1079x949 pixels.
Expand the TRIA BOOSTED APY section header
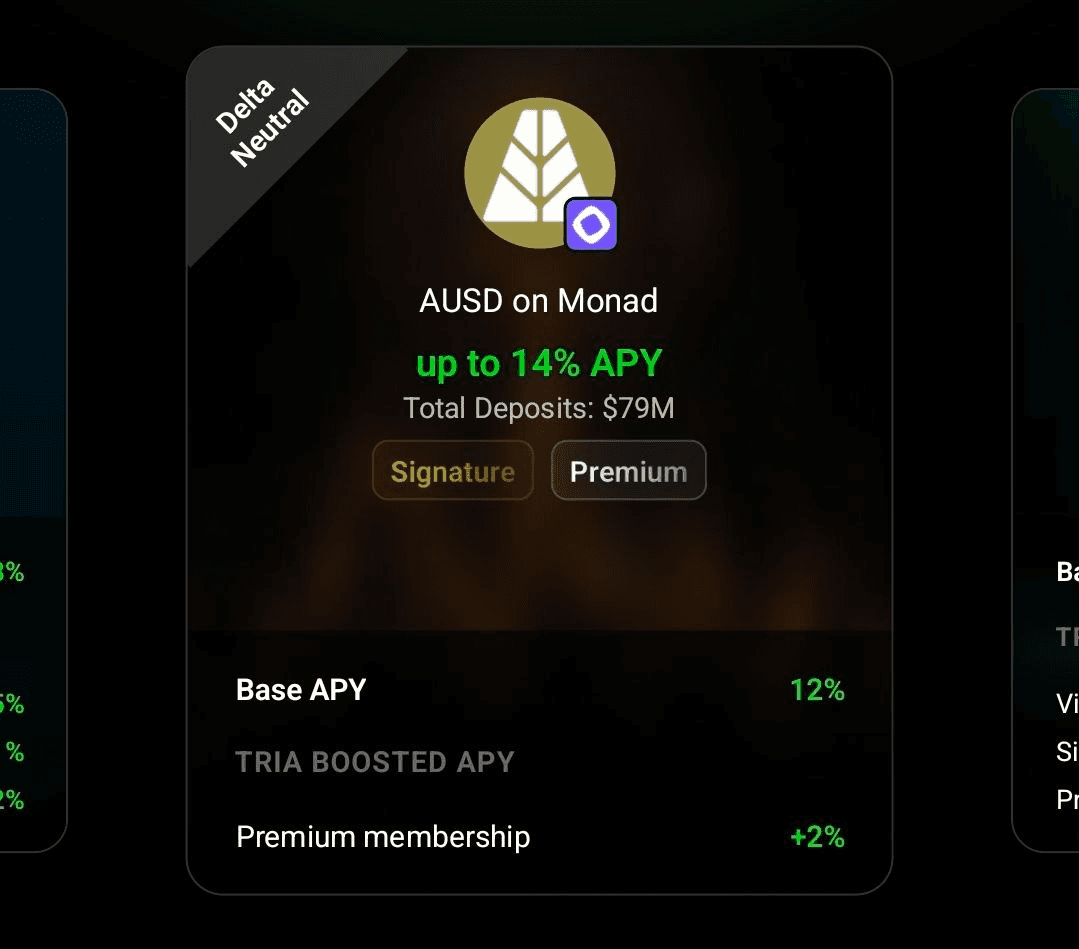(375, 762)
